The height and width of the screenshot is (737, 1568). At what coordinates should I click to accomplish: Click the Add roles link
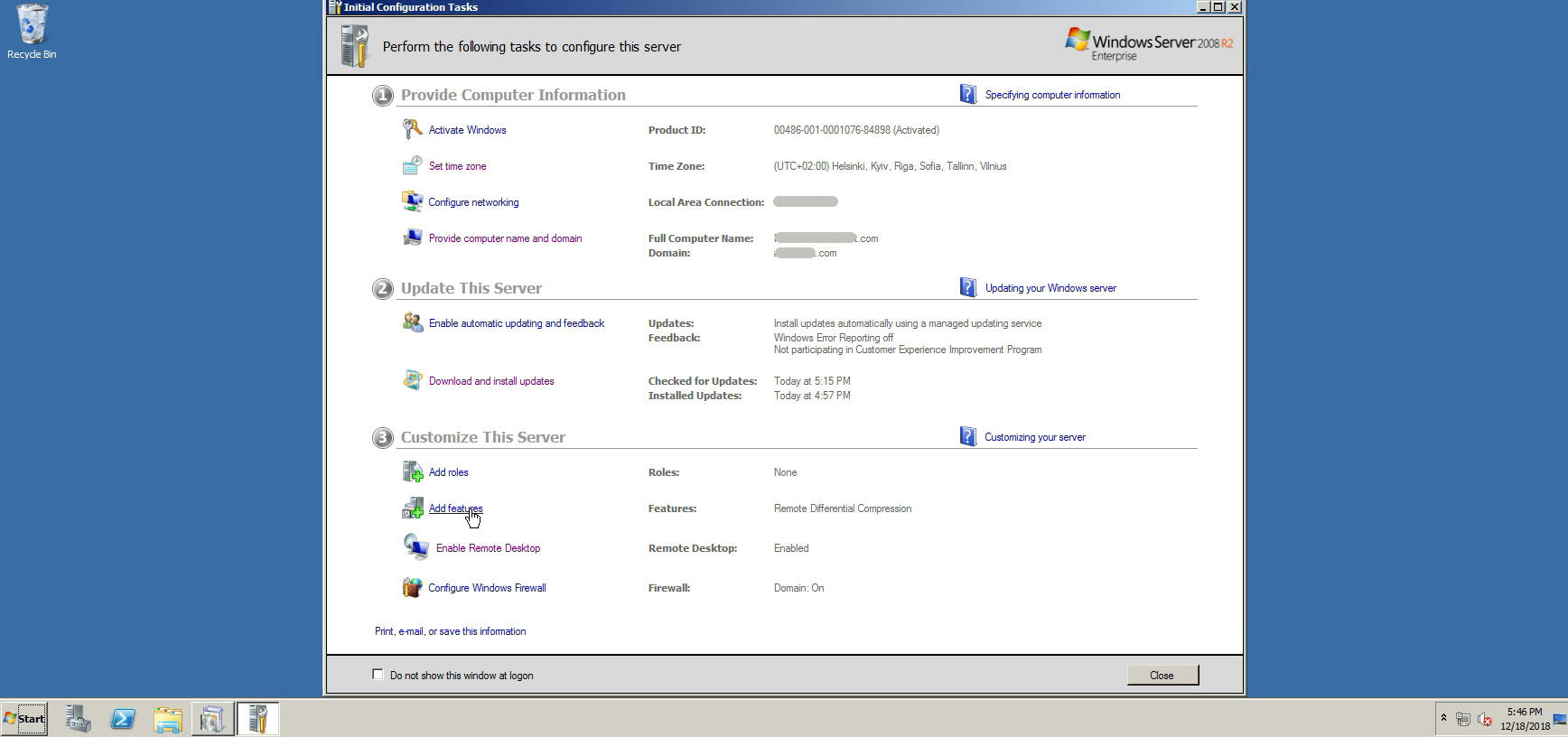click(x=448, y=472)
